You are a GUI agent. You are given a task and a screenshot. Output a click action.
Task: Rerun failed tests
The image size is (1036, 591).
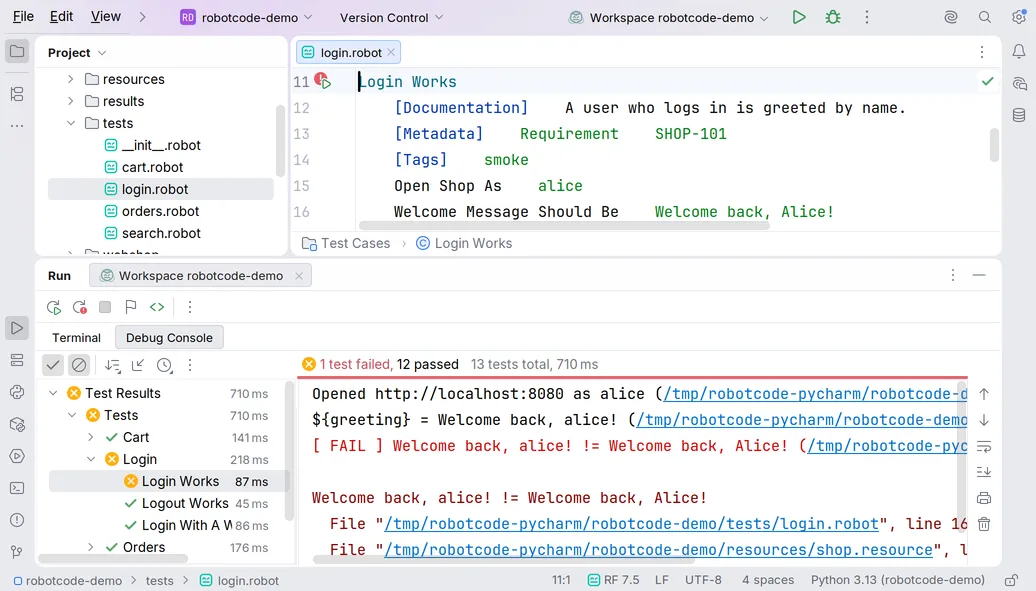click(80, 307)
